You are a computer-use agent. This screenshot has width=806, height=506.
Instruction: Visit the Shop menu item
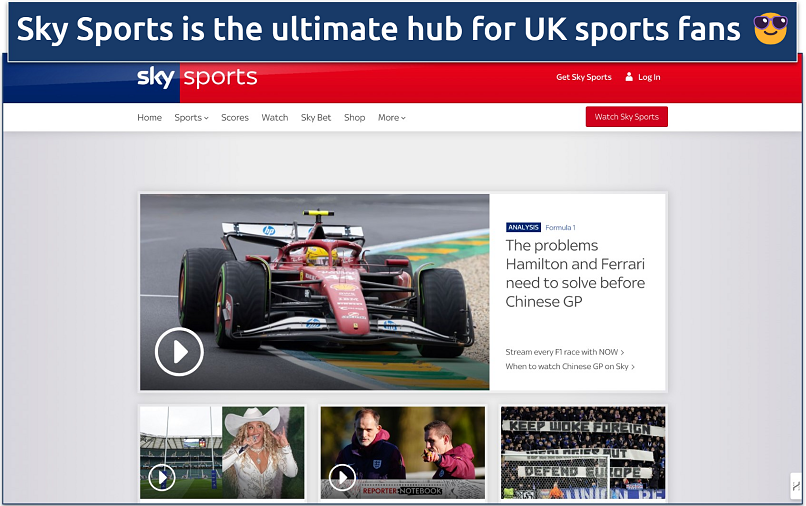coord(355,117)
